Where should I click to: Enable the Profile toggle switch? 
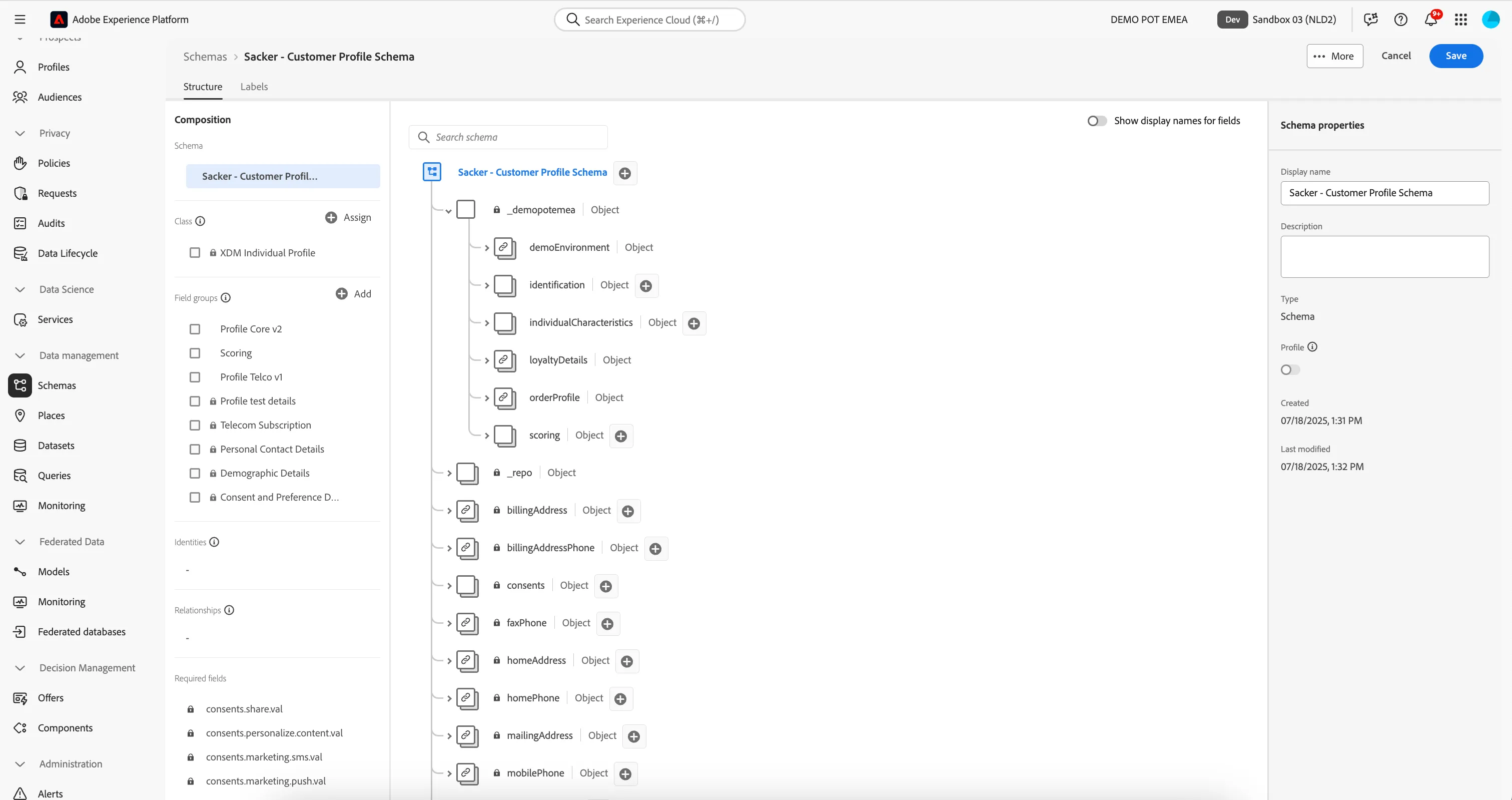[1290, 370]
